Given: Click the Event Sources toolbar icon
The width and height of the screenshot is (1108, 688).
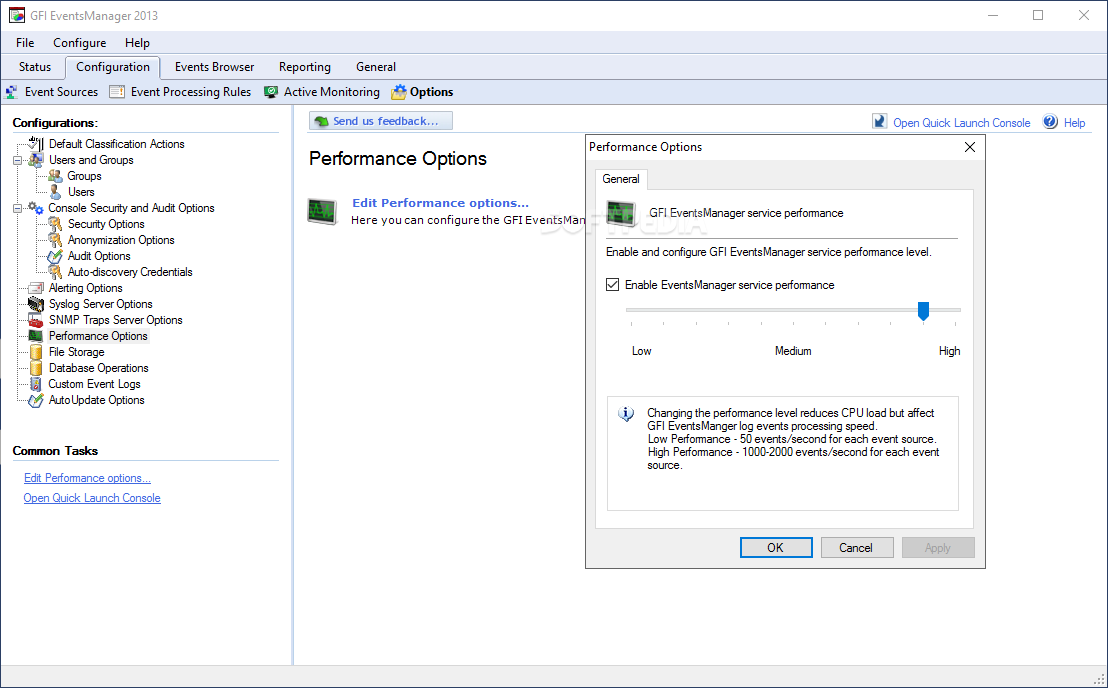Looking at the screenshot, I should click(12, 92).
